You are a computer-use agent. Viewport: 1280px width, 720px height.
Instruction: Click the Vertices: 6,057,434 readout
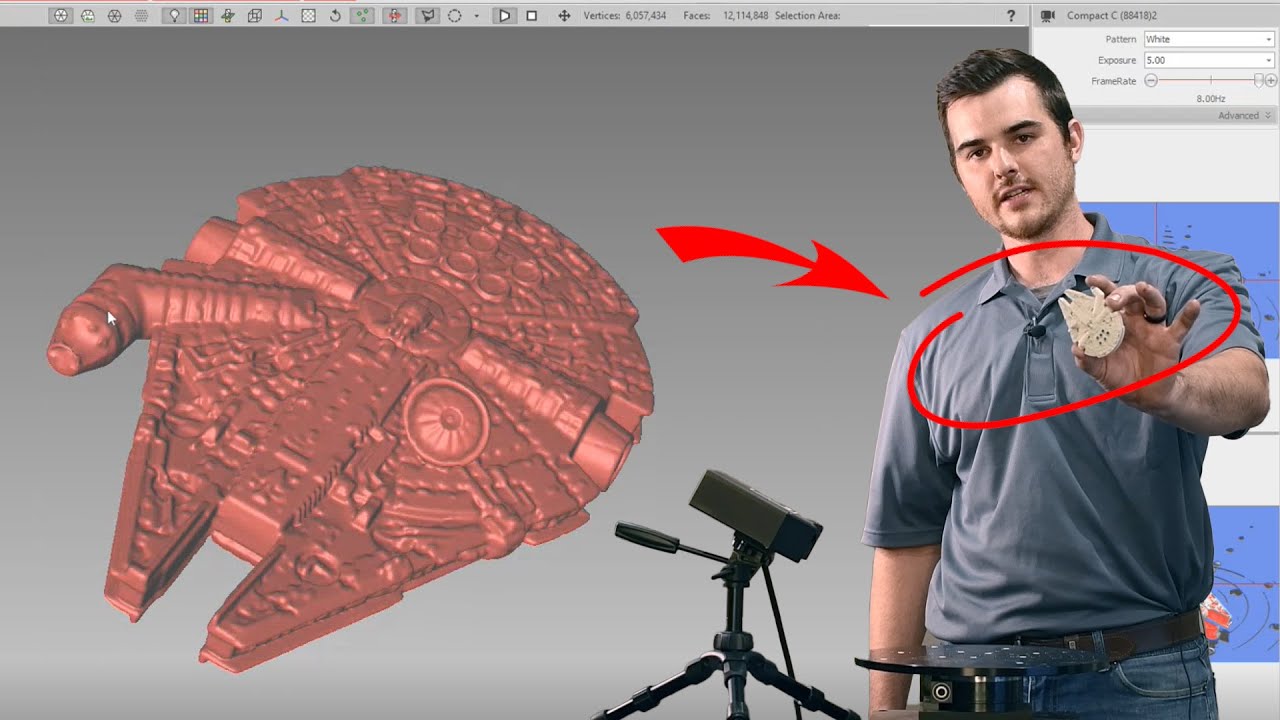[626, 16]
